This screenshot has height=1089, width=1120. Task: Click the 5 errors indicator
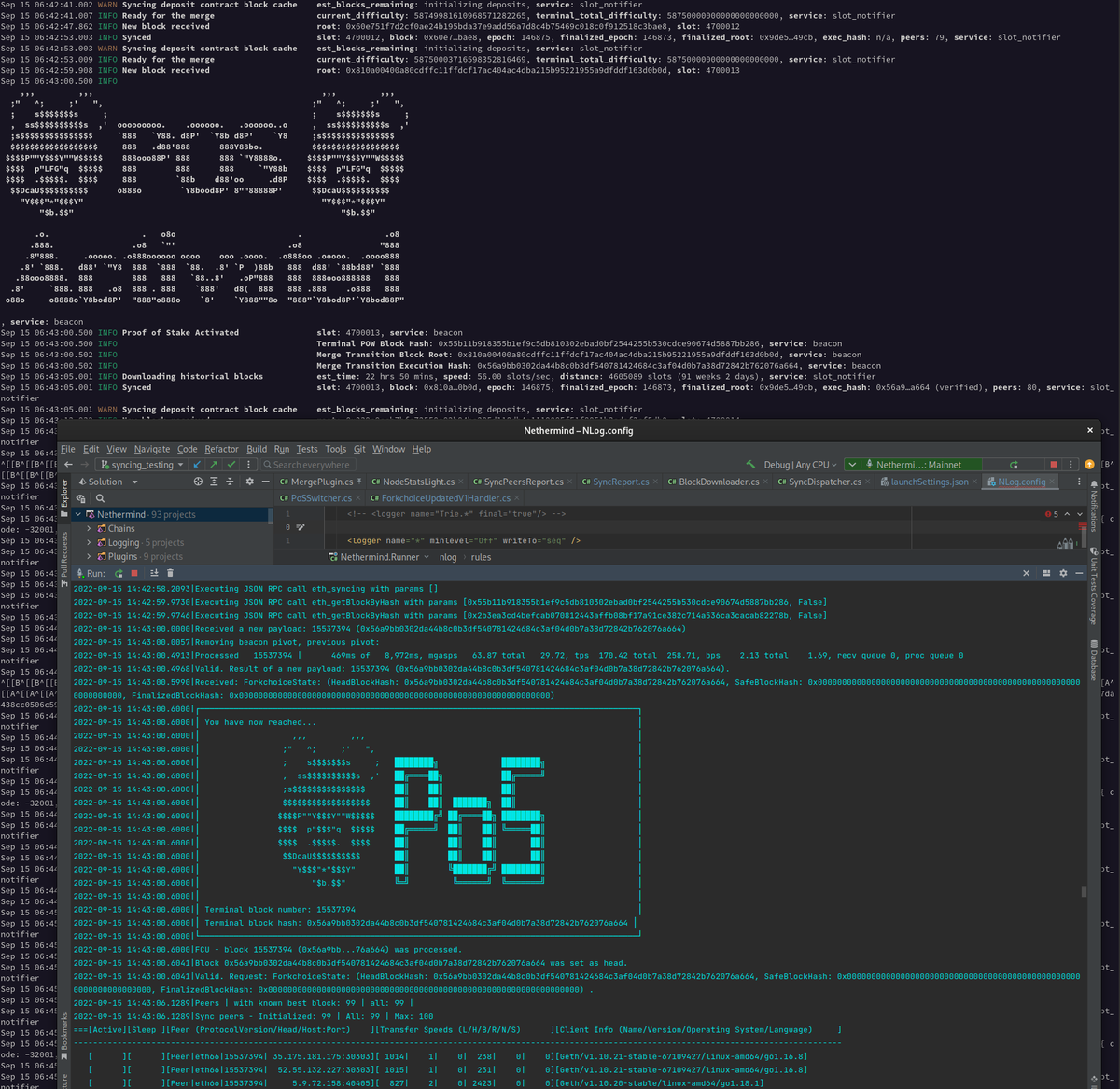(1052, 514)
